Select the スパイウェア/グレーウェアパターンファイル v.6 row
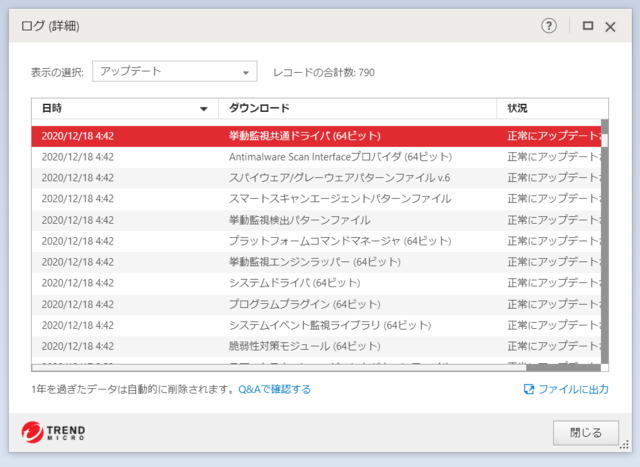Screen dimensions: 640x467 tap(316, 178)
